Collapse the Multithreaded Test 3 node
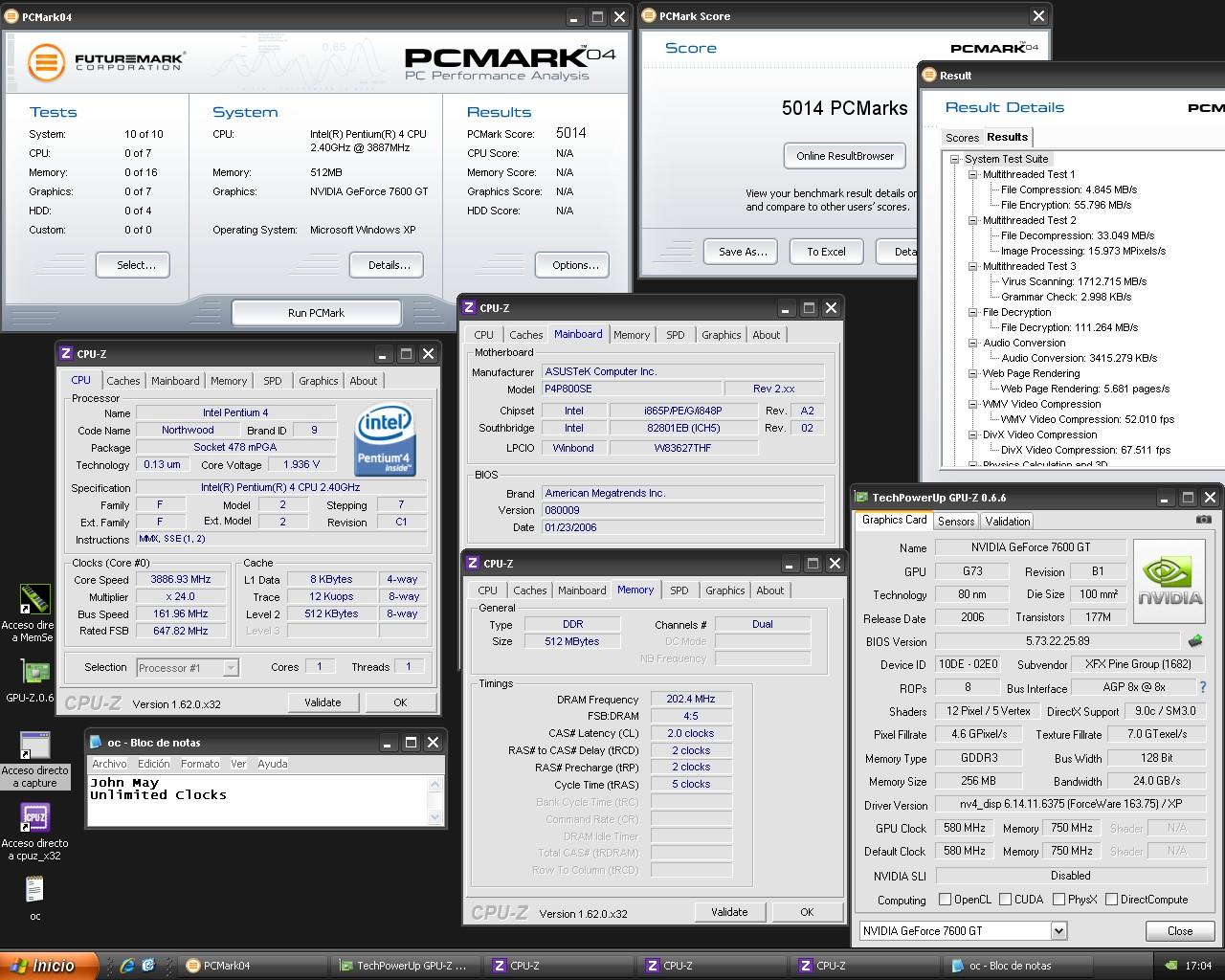Viewport: 1225px width, 980px height. 972,266
